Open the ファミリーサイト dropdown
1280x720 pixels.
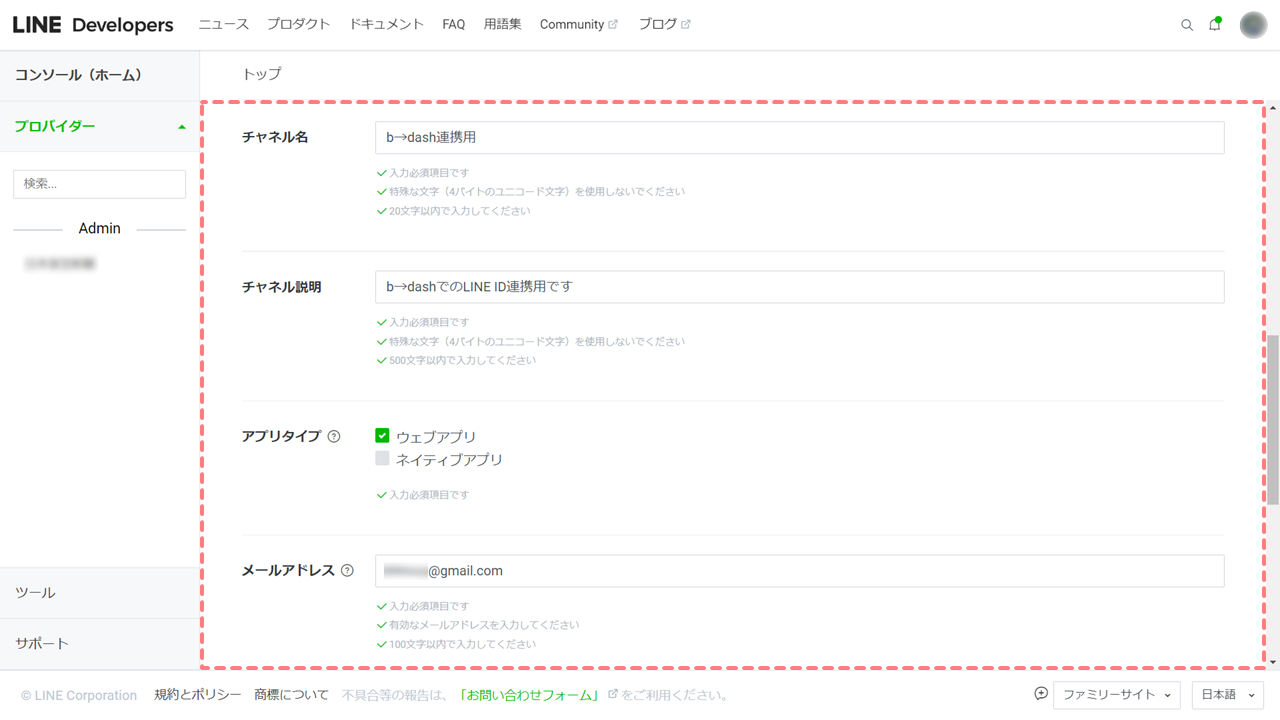coord(1117,694)
